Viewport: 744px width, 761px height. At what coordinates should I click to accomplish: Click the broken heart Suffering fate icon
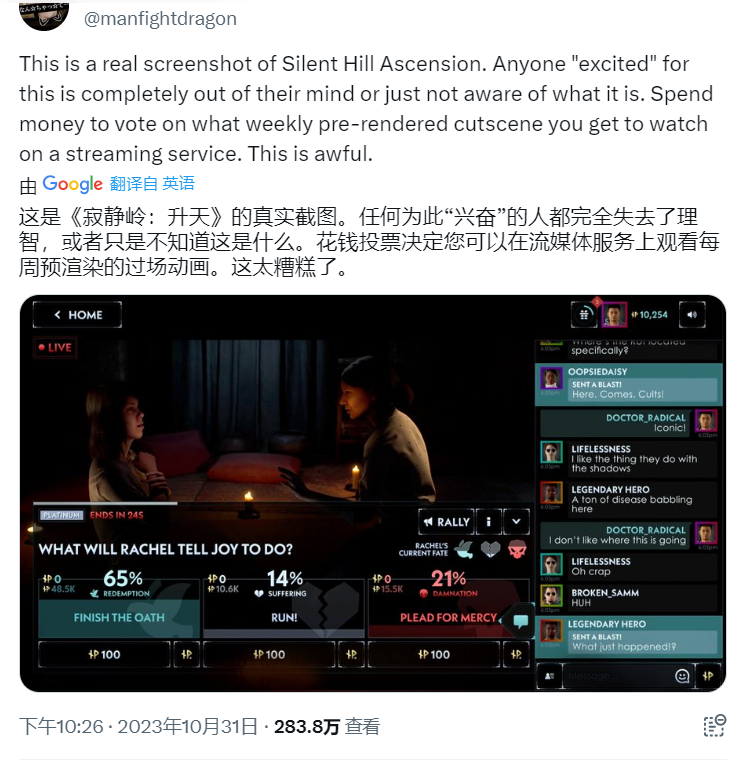tap(490, 549)
